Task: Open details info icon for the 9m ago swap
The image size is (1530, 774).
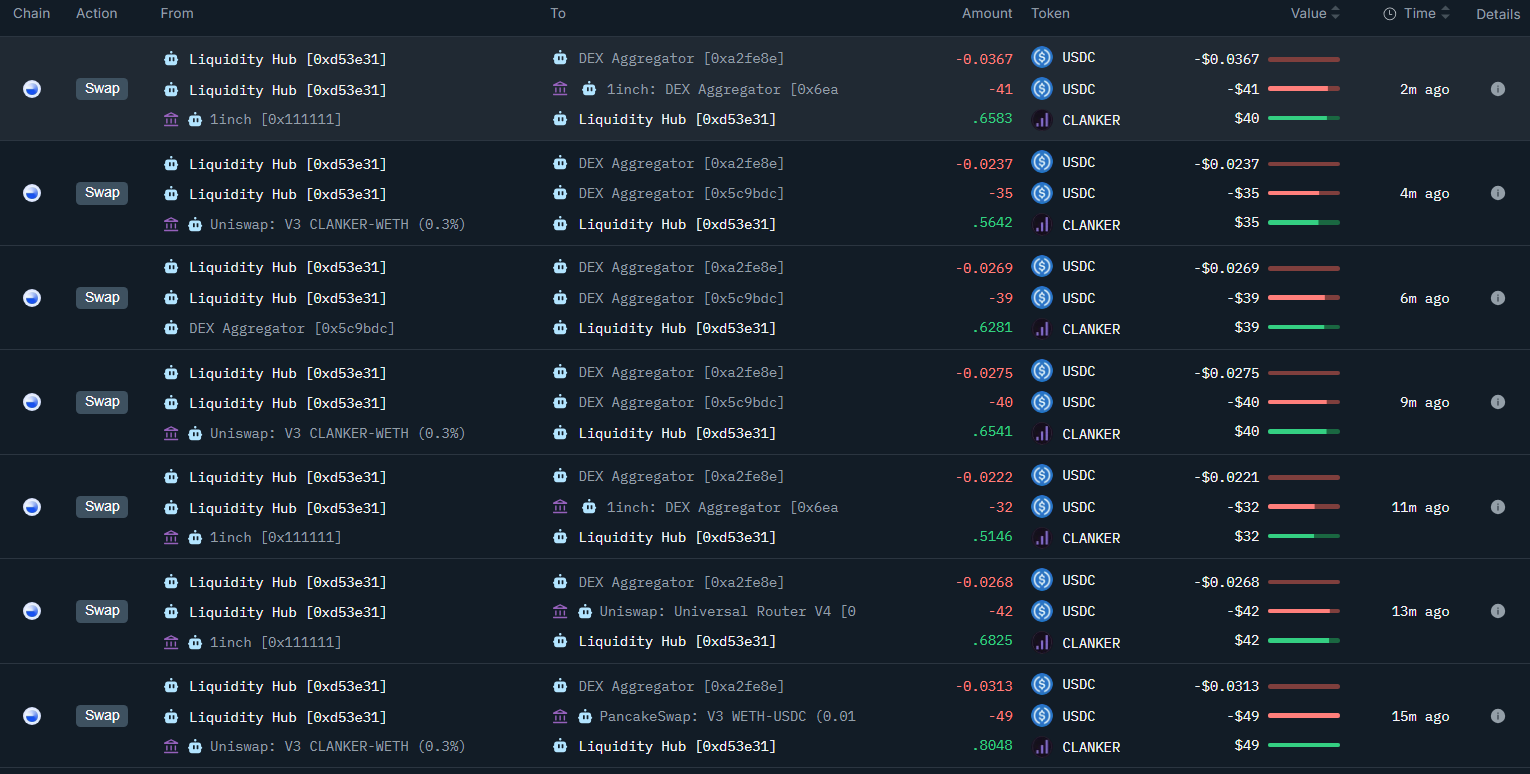Action: 1498,402
